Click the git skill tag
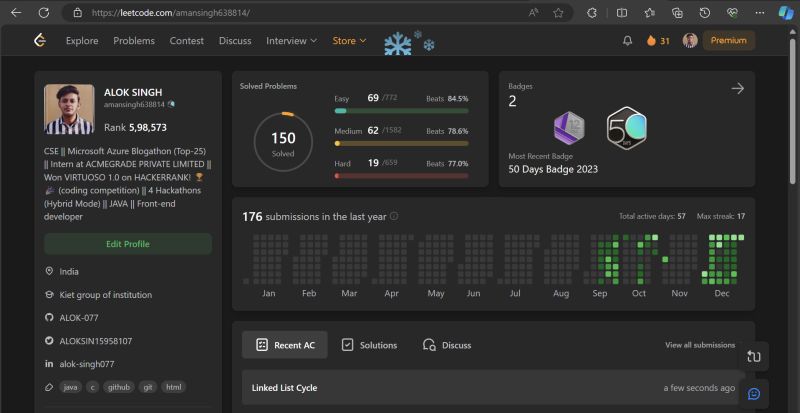800x413 pixels. tap(148, 387)
